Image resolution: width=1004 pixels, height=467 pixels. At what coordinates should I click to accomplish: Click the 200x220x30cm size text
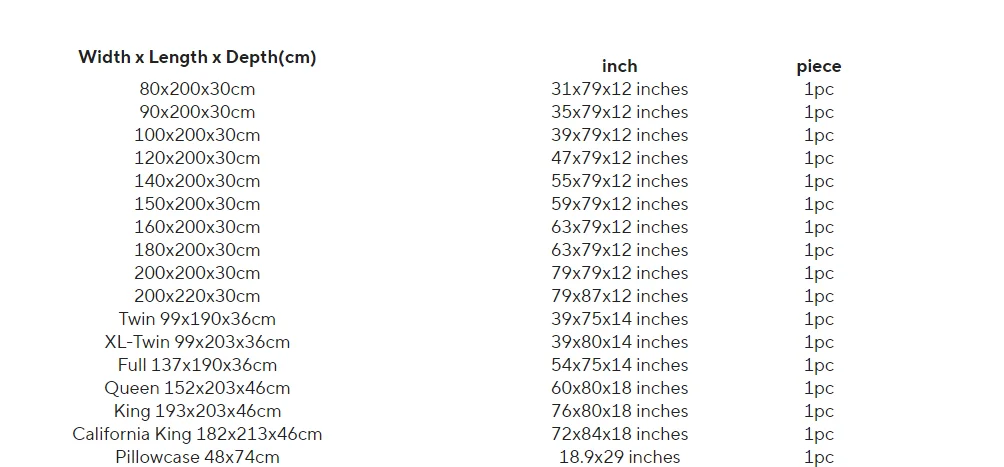[x=197, y=296]
